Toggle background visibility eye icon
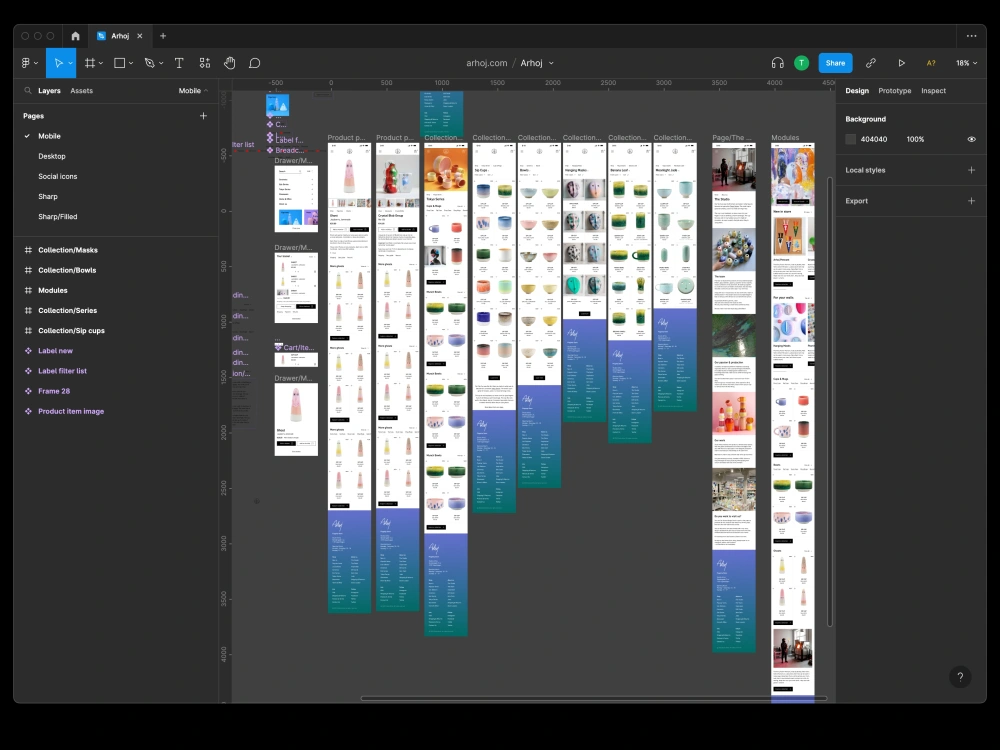This screenshot has height=750, width=1000. click(971, 139)
